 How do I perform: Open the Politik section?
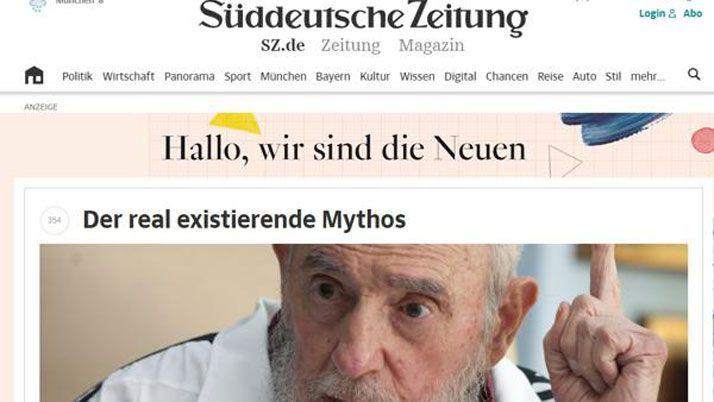[77, 76]
